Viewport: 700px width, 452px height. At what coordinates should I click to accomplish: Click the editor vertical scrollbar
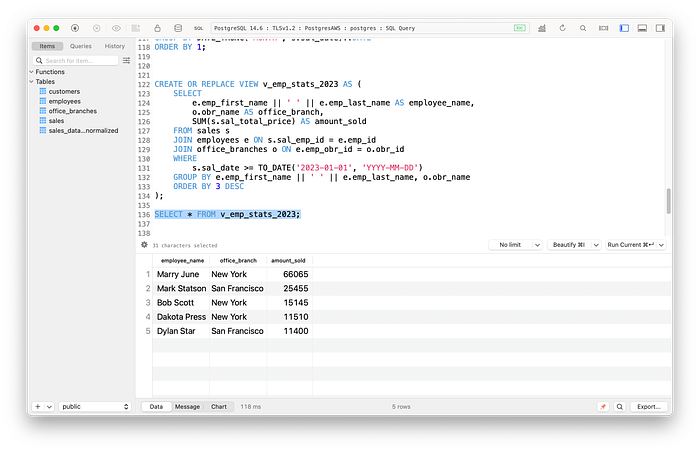668,201
